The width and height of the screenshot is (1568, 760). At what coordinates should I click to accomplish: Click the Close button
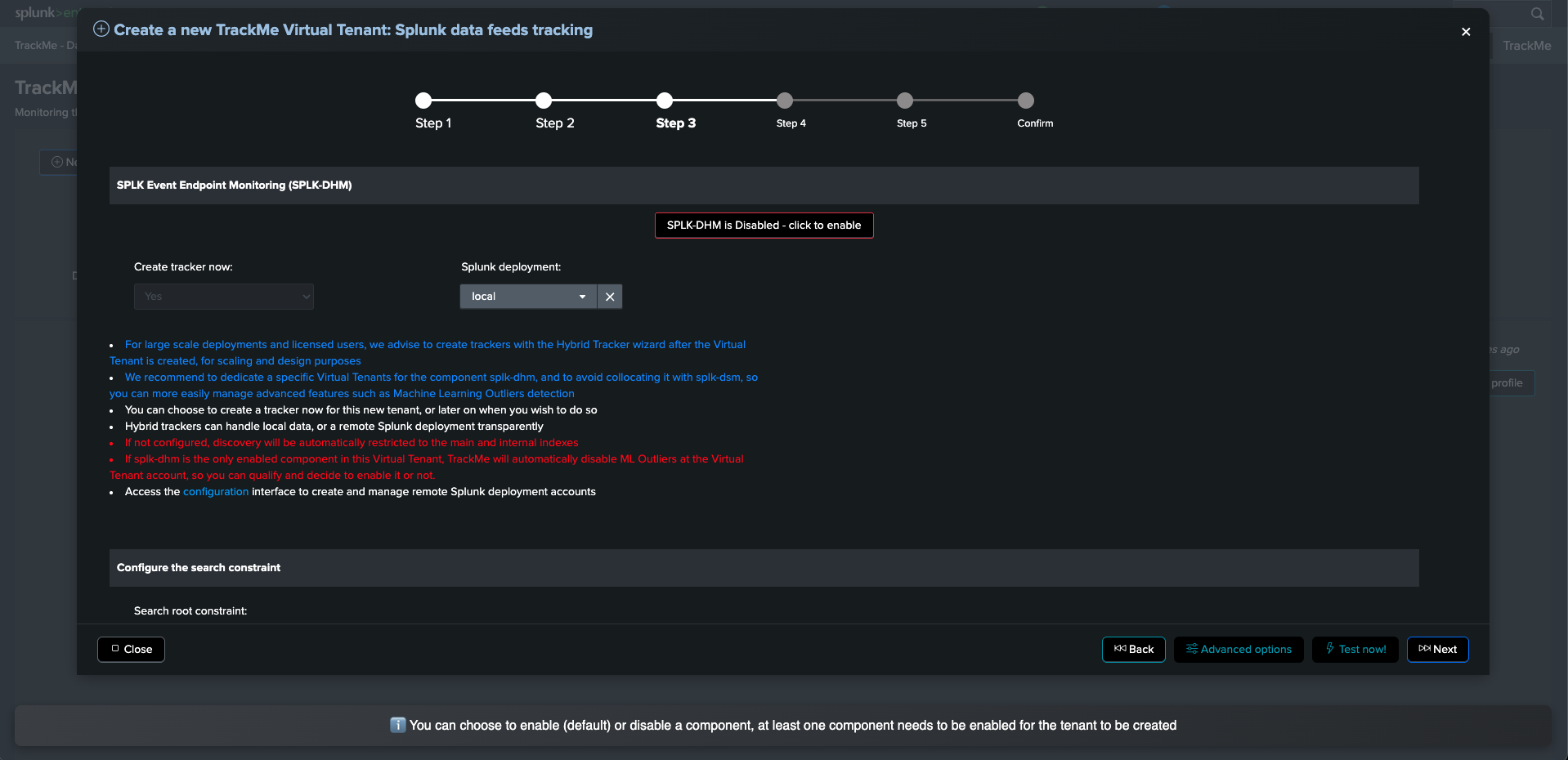pyautogui.click(x=131, y=650)
